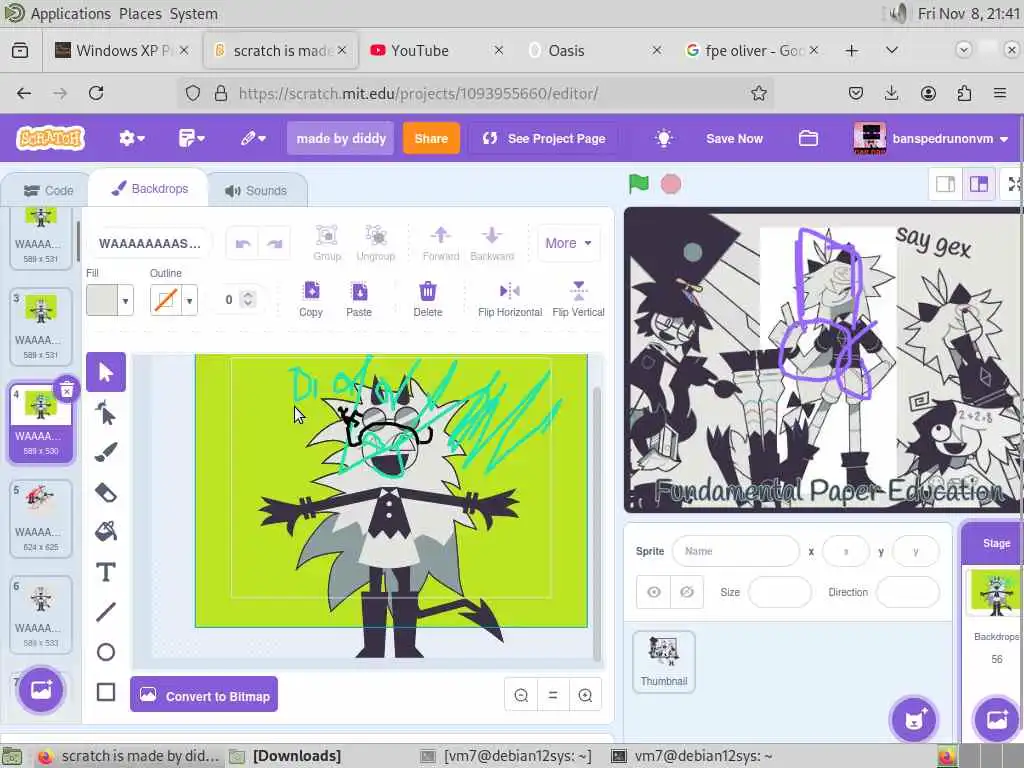Screen dimensions: 1024x768
Task: Click the Undo arrow
Action: coord(243,244)
